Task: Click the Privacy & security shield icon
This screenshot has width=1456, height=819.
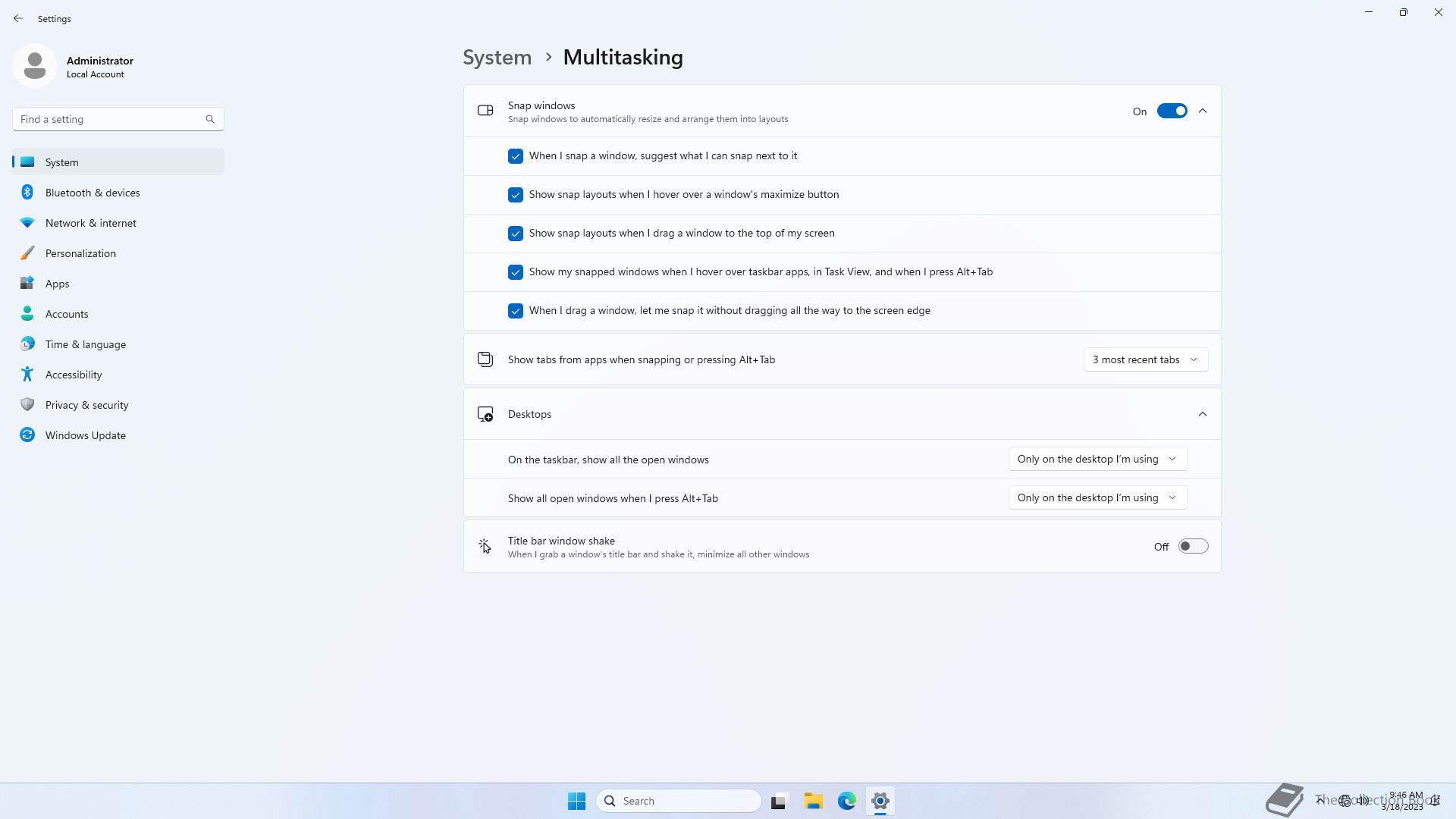Action: tap(27, 405)
